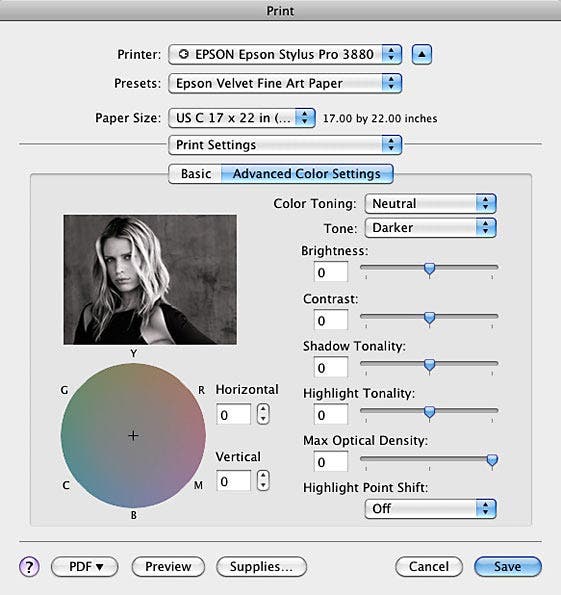Switch to the Basic tab
The width and height of the screenshot is (561, 595).
click(195, 174)
